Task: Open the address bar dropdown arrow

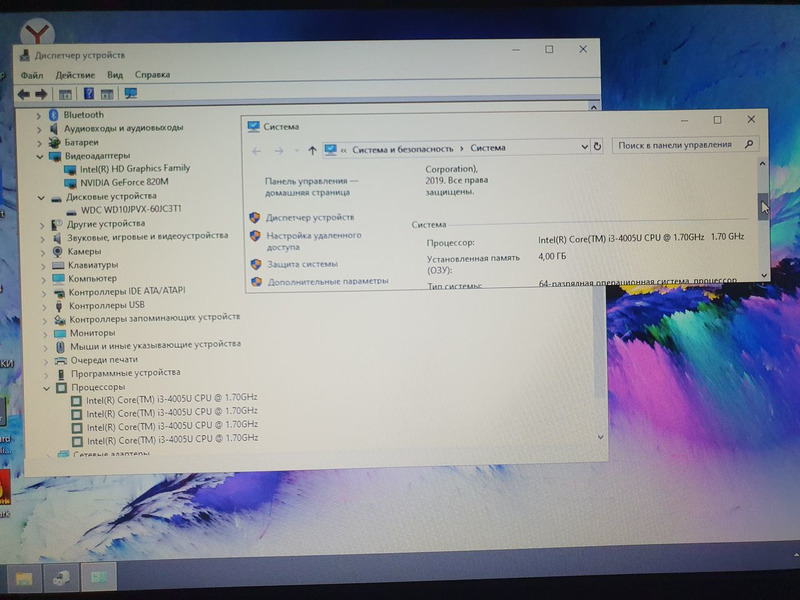Action: pos(585,147)
